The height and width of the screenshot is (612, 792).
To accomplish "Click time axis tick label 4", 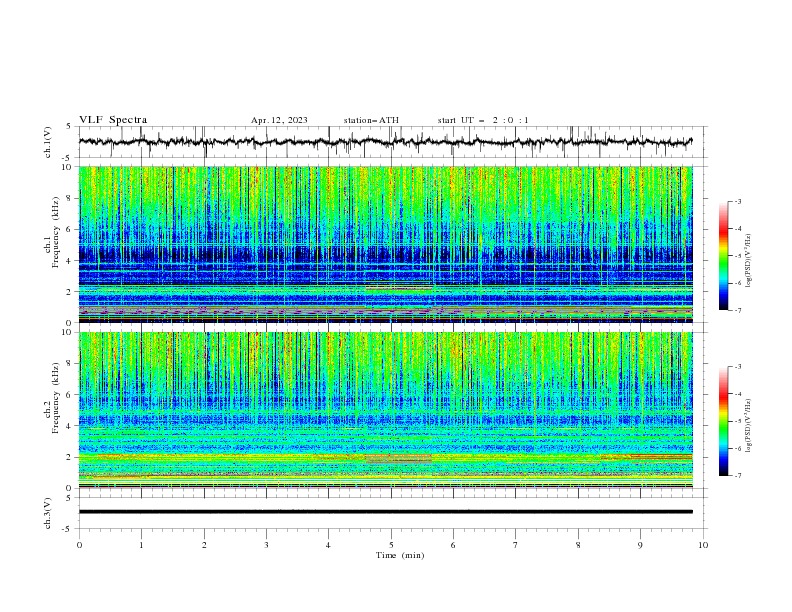I will (x=329, y=545).
